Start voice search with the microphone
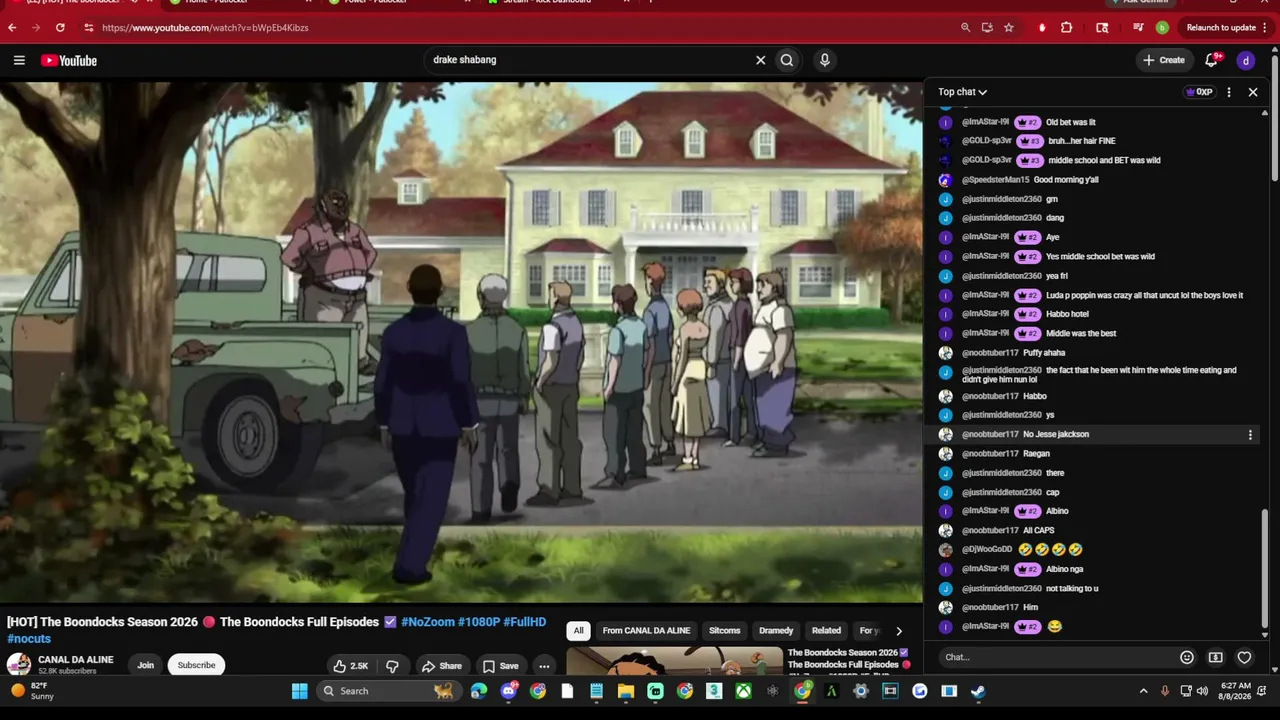The height and width of the screenshot is (720, 1280). (x=824, y=60)
